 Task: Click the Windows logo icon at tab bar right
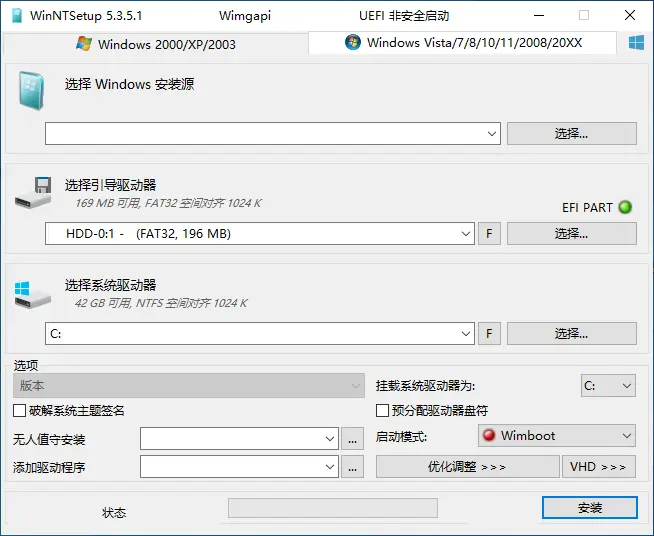pyautogui.click(x=635, y=43)
